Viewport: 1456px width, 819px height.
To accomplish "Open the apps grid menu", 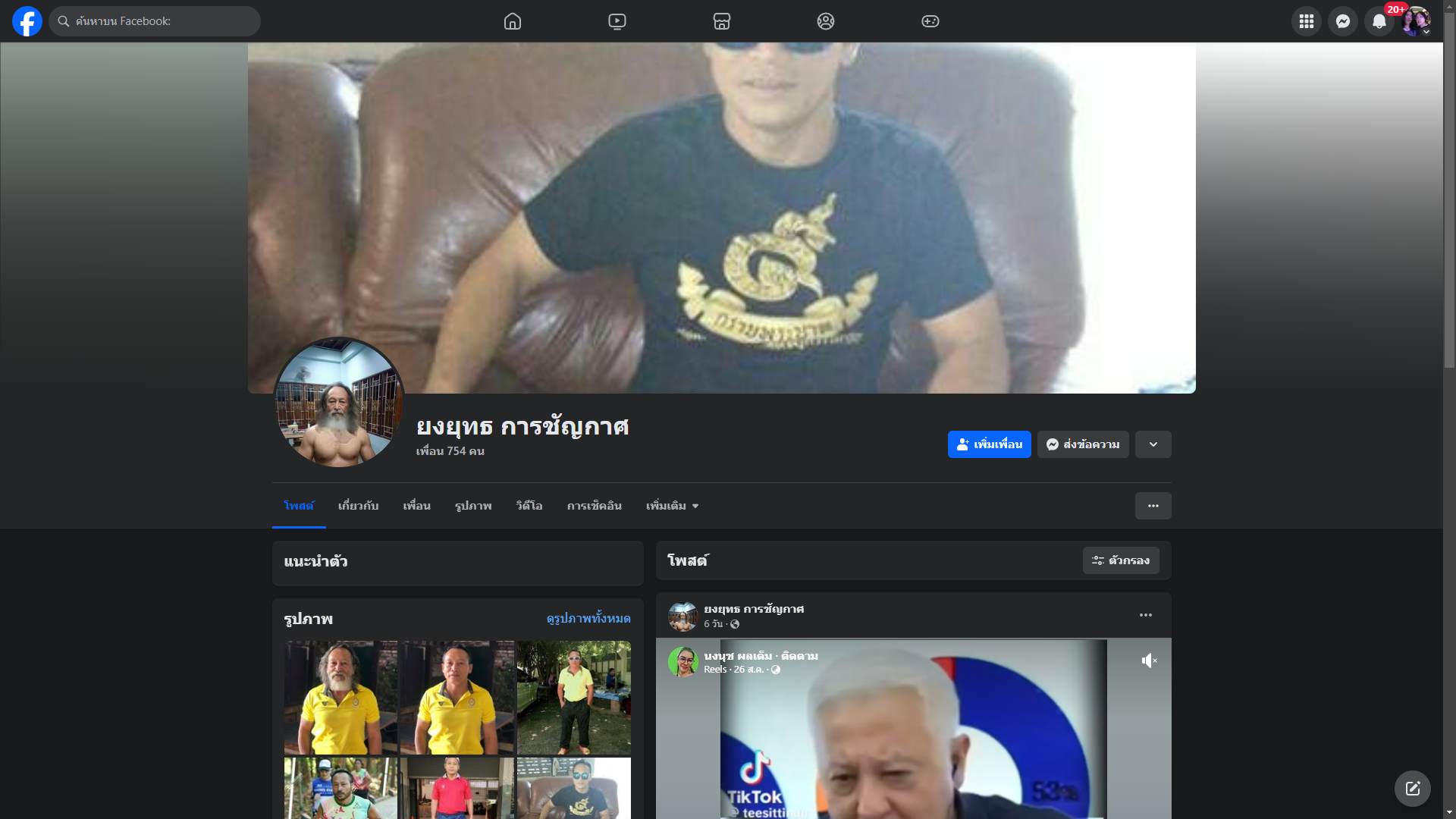I will [1307, 21].
